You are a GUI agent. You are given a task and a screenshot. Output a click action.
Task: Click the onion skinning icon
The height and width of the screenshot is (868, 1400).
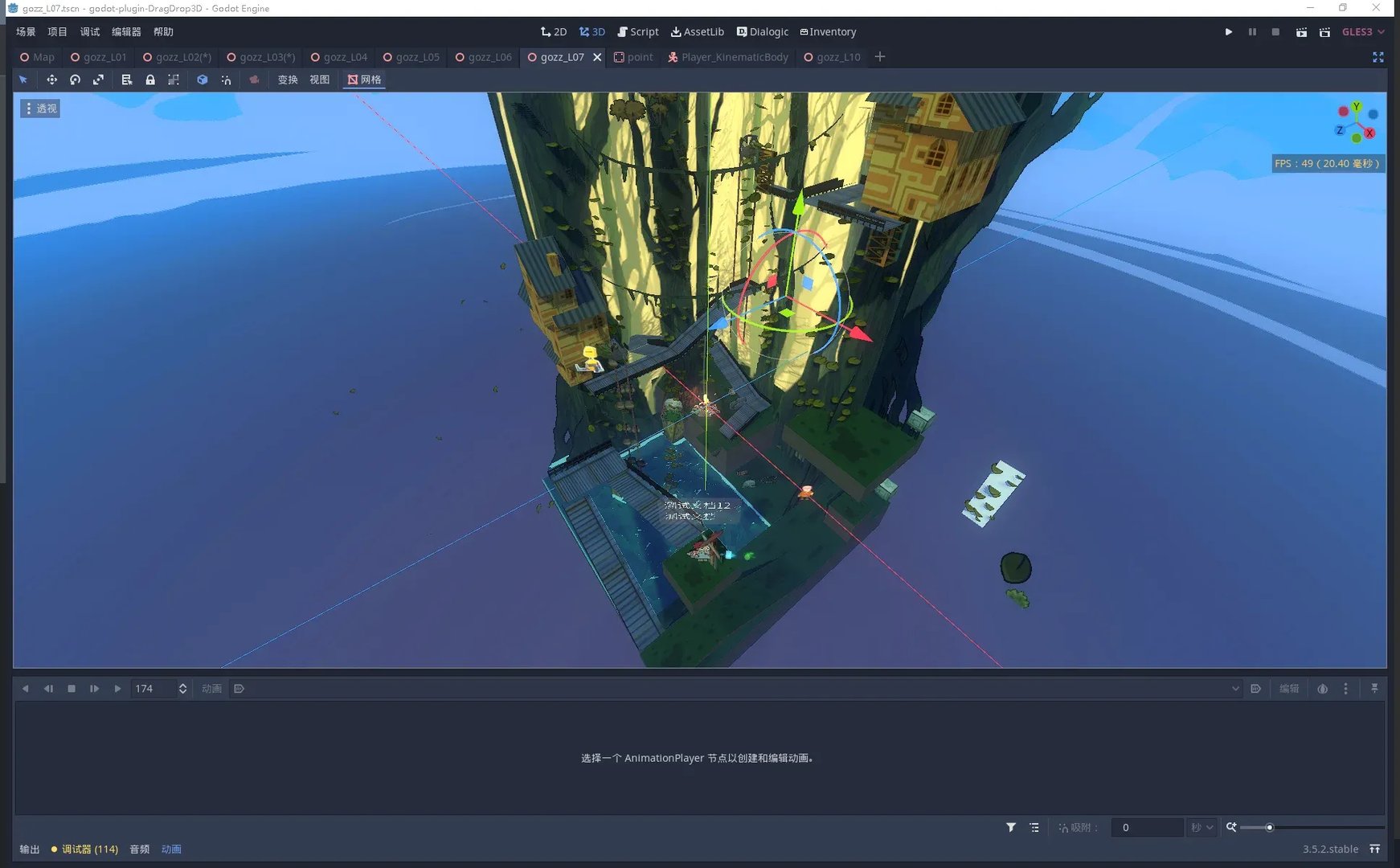point(1322,689)
